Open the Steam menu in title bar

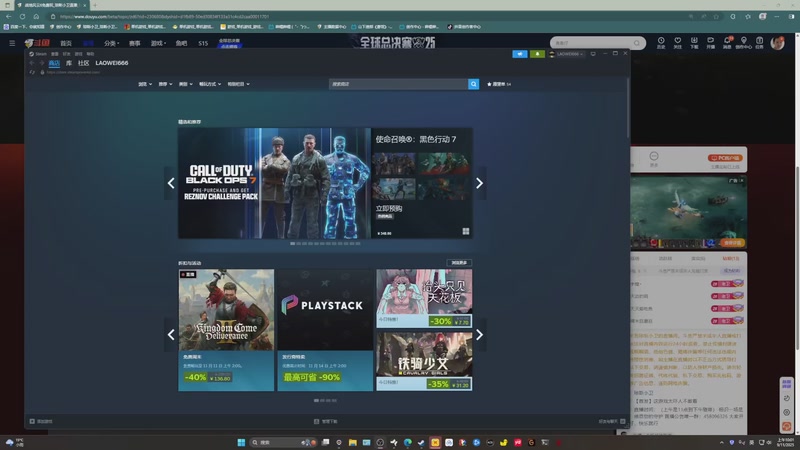click(x=38, y=54)
